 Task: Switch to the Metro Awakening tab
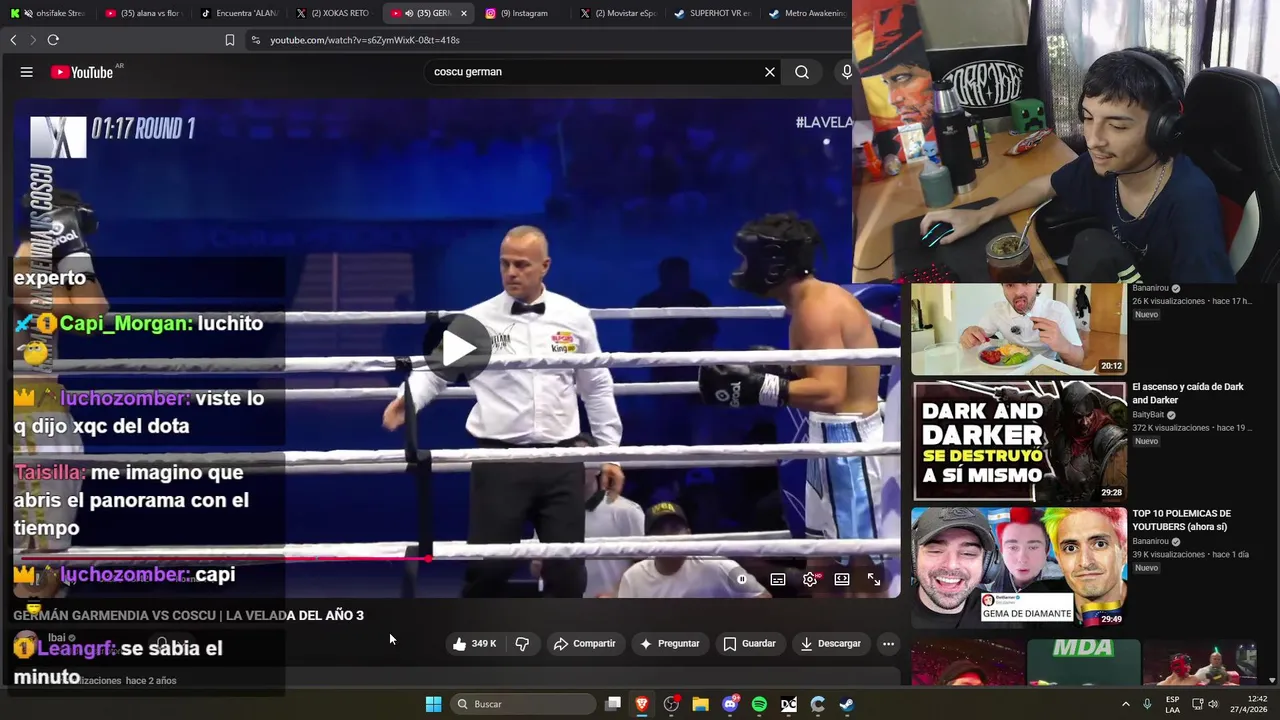coord(807,13)
